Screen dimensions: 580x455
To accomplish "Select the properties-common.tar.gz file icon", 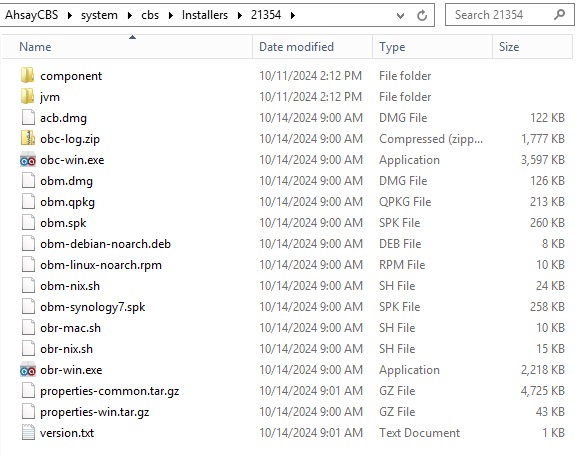I will (28, 391).
